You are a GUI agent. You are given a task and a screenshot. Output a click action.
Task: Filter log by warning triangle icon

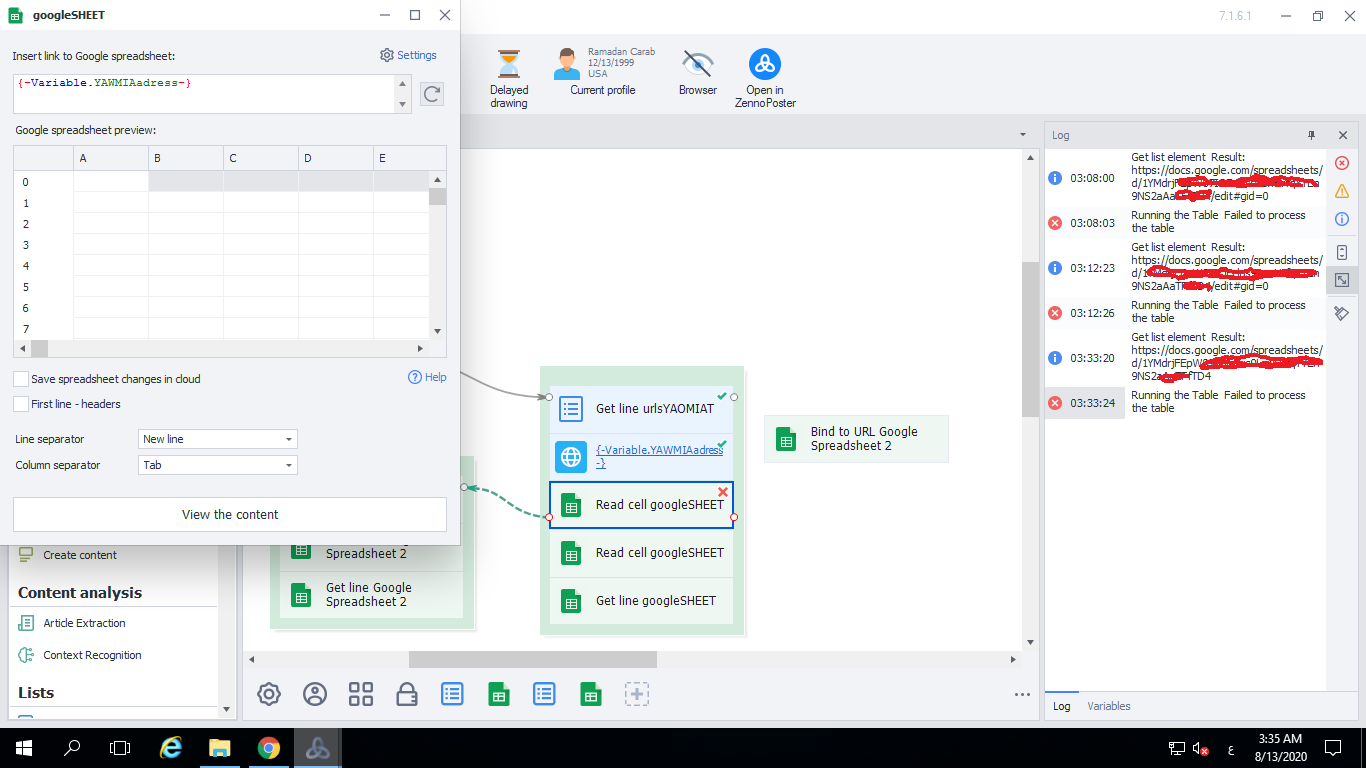click(1342, 191)
